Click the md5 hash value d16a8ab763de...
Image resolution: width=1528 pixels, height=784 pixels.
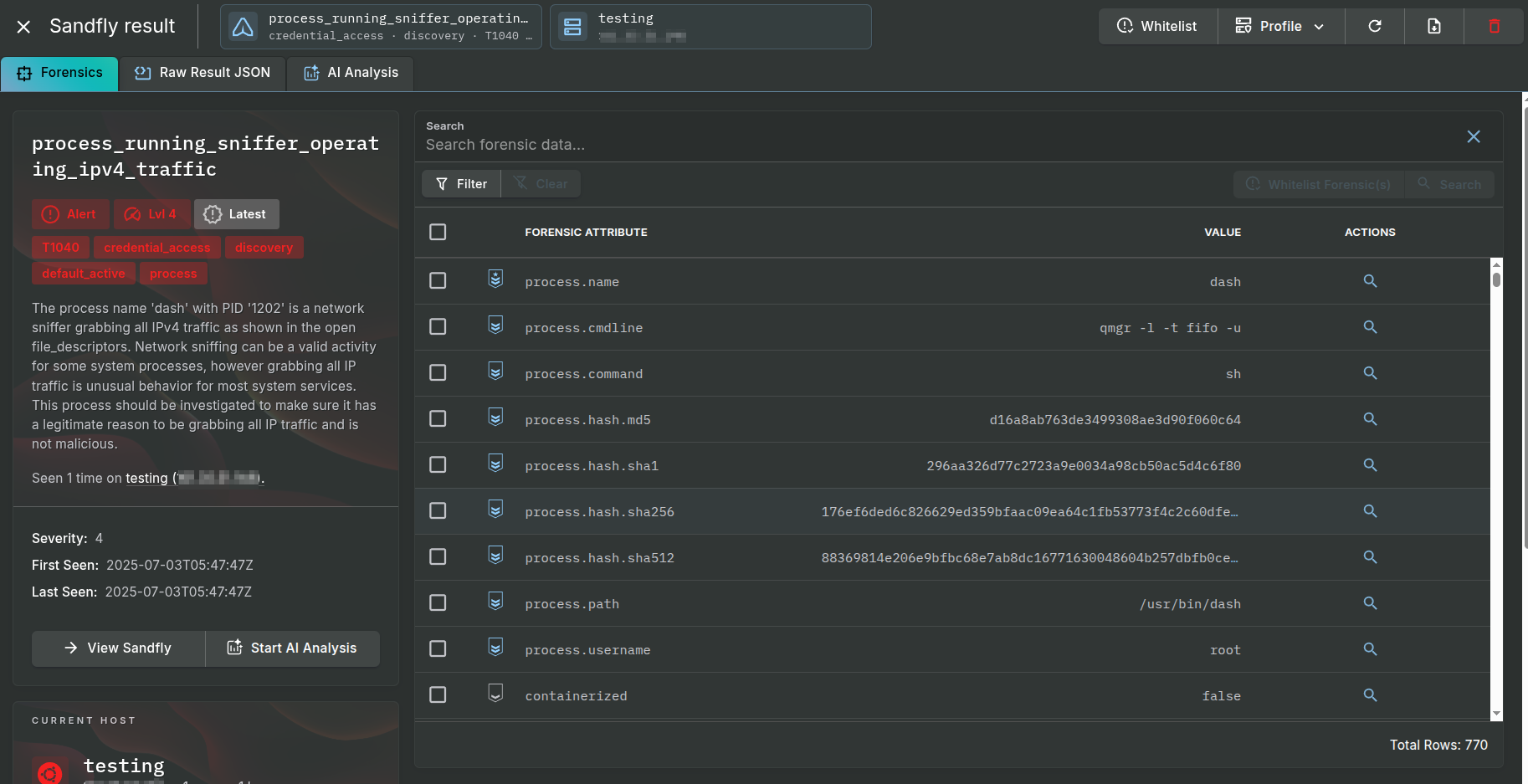[1115, 420]
